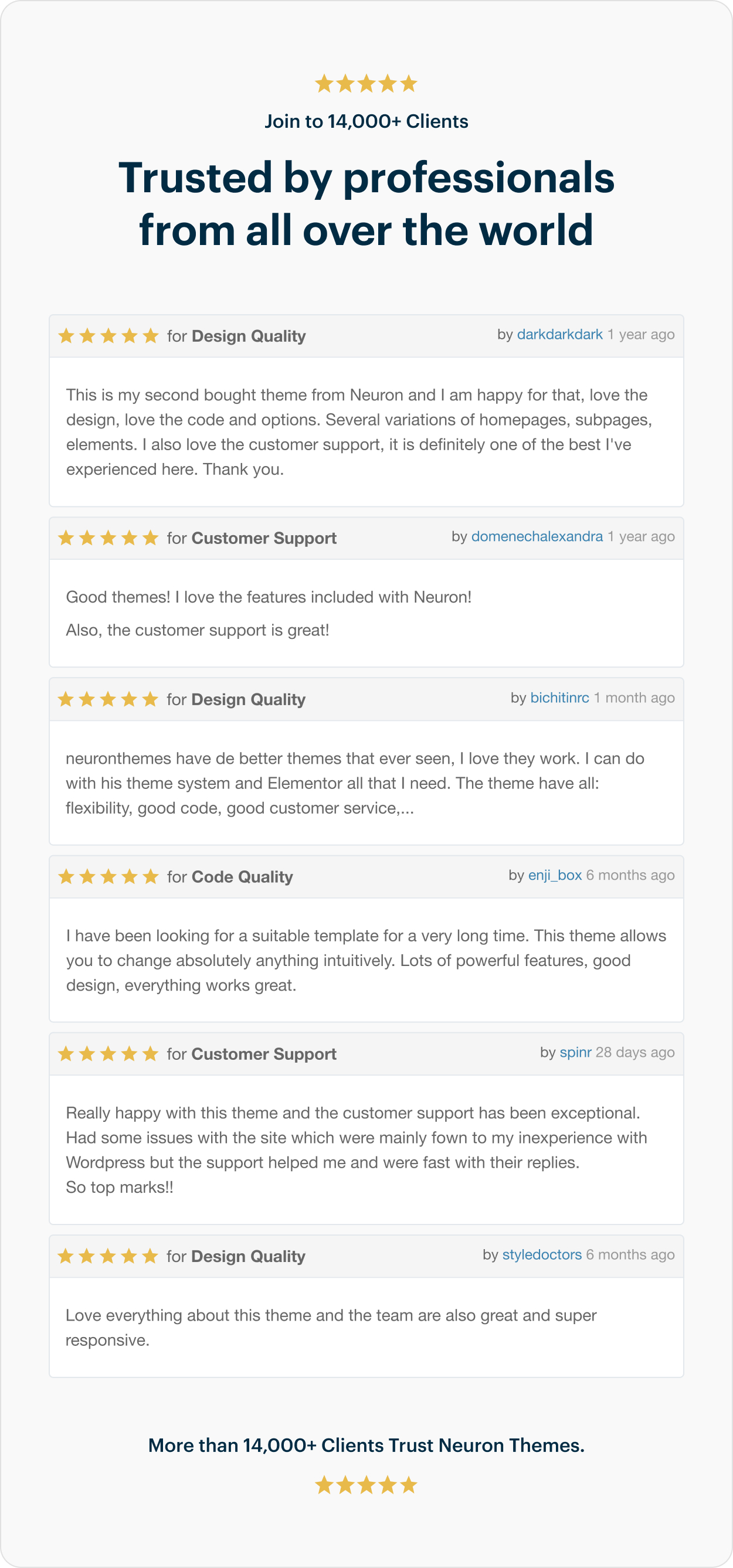
Task: Click the five-star rating at page top
Action: (366, 83)
